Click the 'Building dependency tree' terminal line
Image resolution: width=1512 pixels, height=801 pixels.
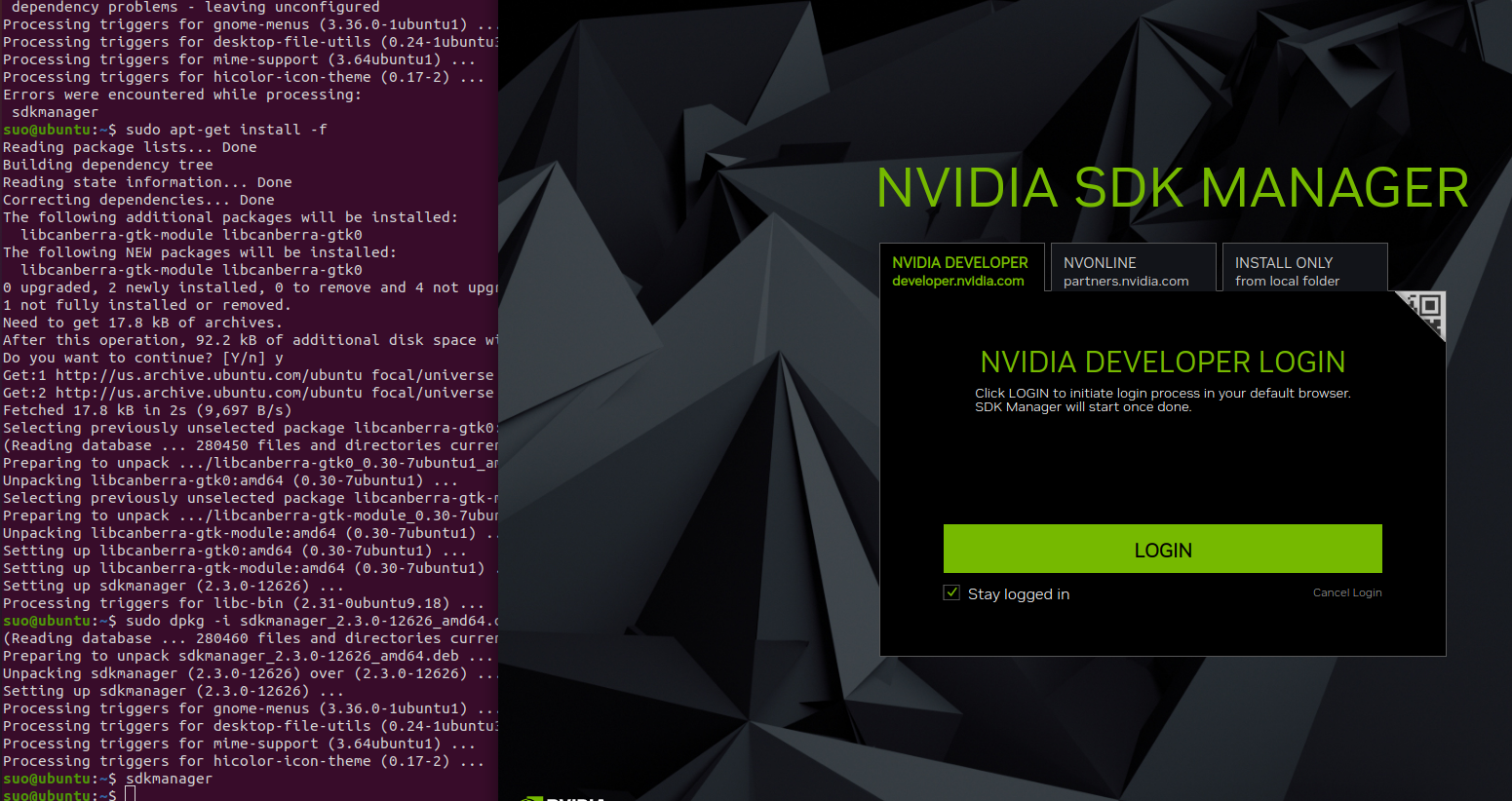tap(107, 165)
